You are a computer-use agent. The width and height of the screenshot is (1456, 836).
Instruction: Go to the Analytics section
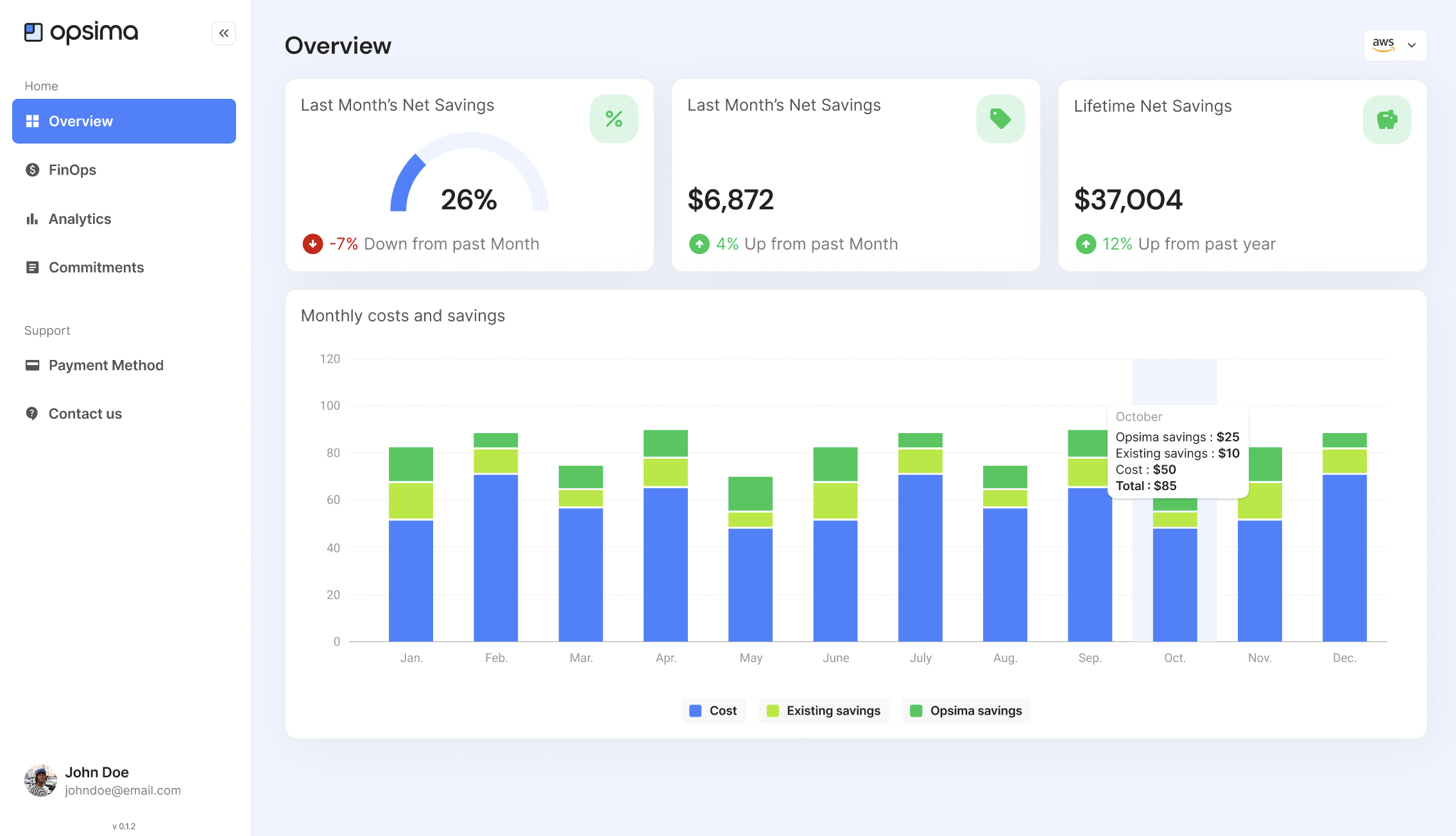[x=80, y=219]
